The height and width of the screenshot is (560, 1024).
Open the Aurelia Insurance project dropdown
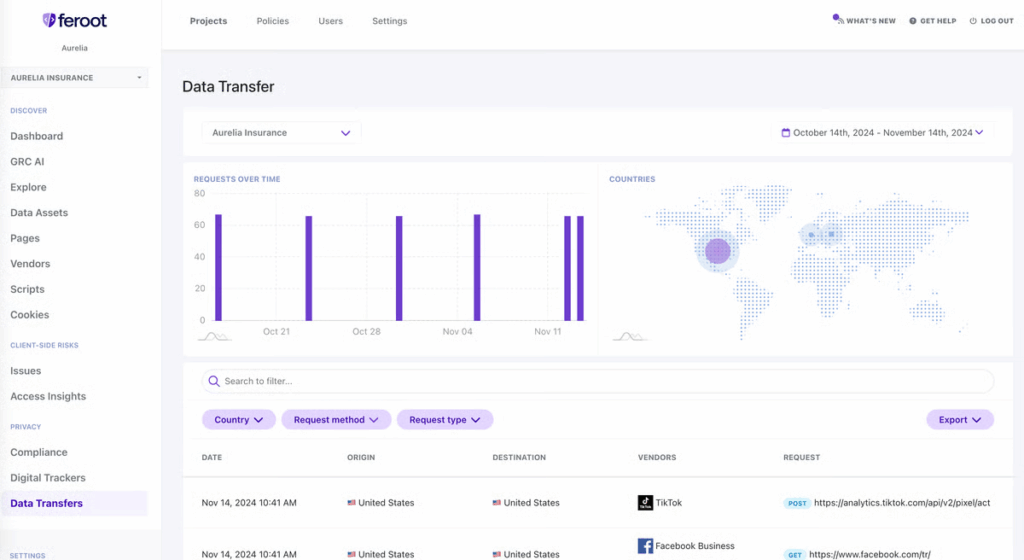(x=281, y=132)
